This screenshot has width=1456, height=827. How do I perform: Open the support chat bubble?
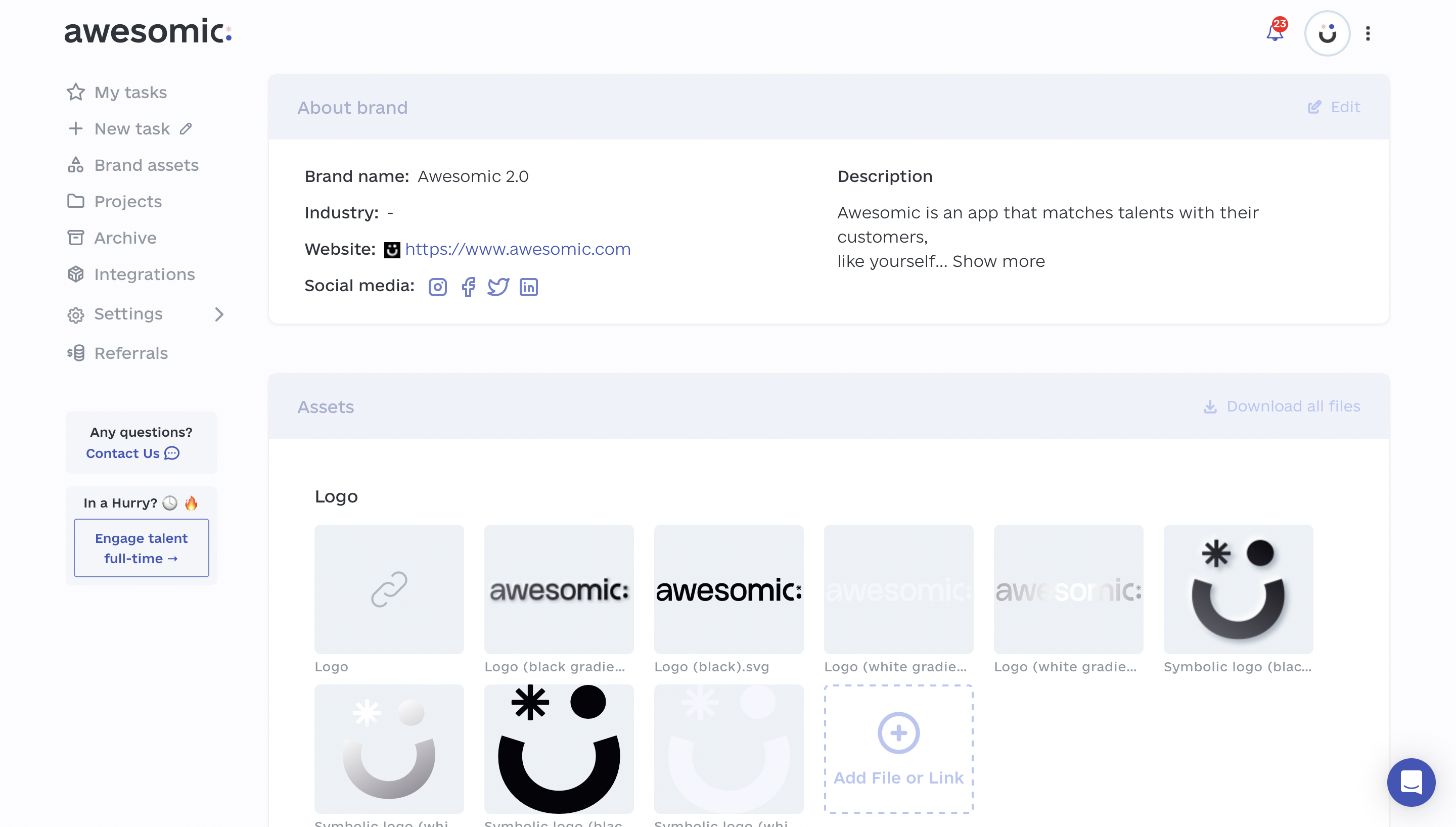[x=1411, y=782]
